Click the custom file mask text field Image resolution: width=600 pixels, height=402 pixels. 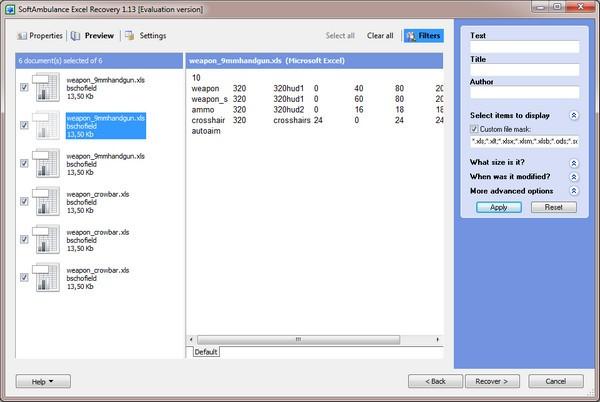click(524, 141)
